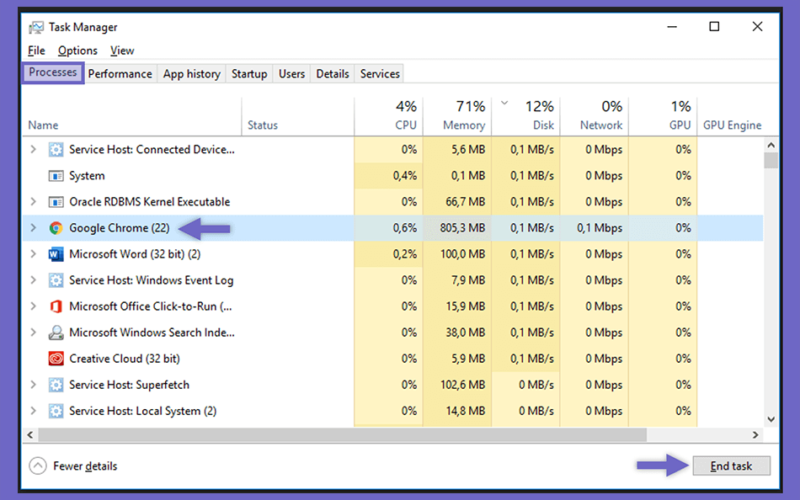The image size is (800, 500).
Task: Click the System process icon
Action: click(x=56, y=176)
